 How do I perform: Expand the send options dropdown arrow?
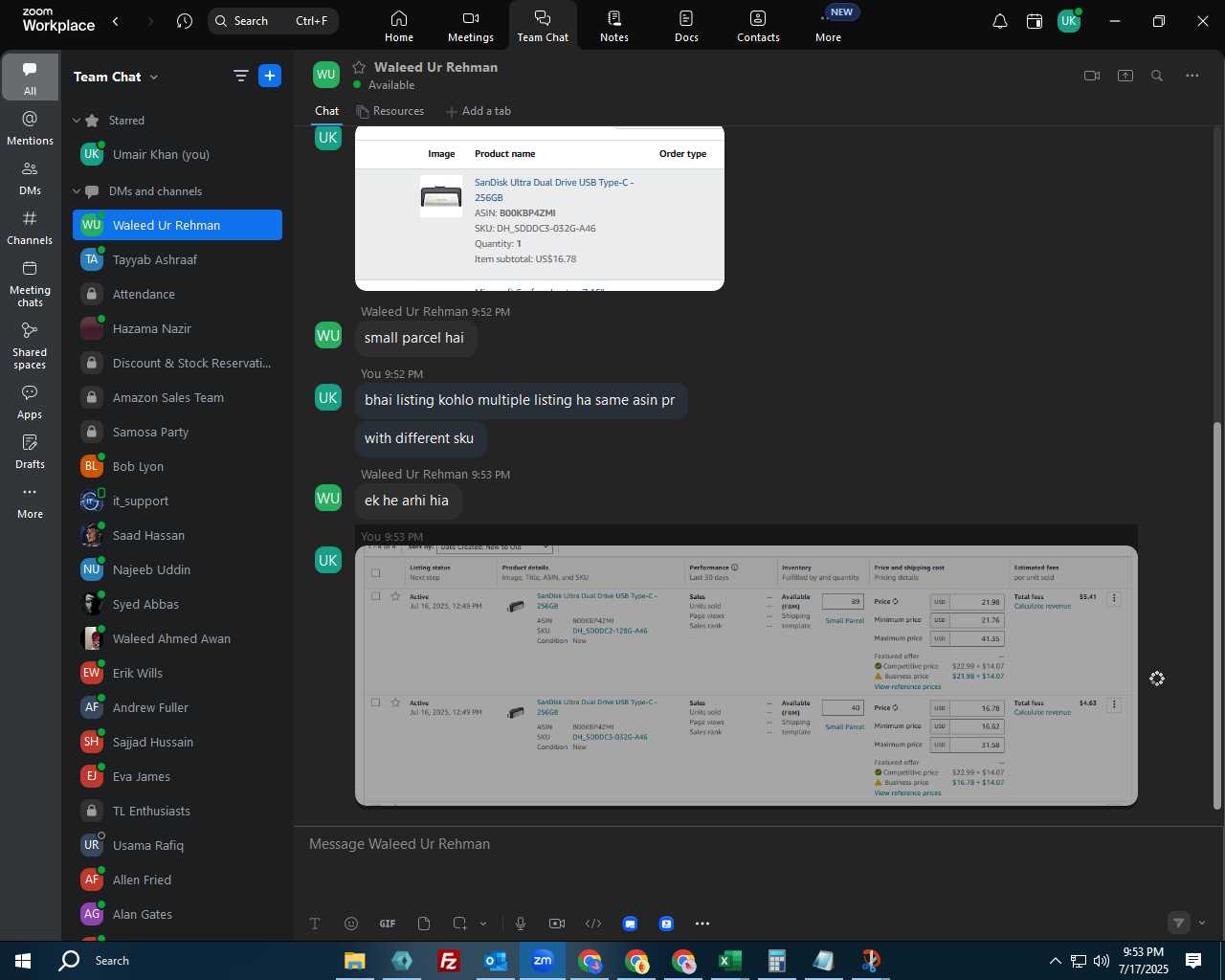1202,923
